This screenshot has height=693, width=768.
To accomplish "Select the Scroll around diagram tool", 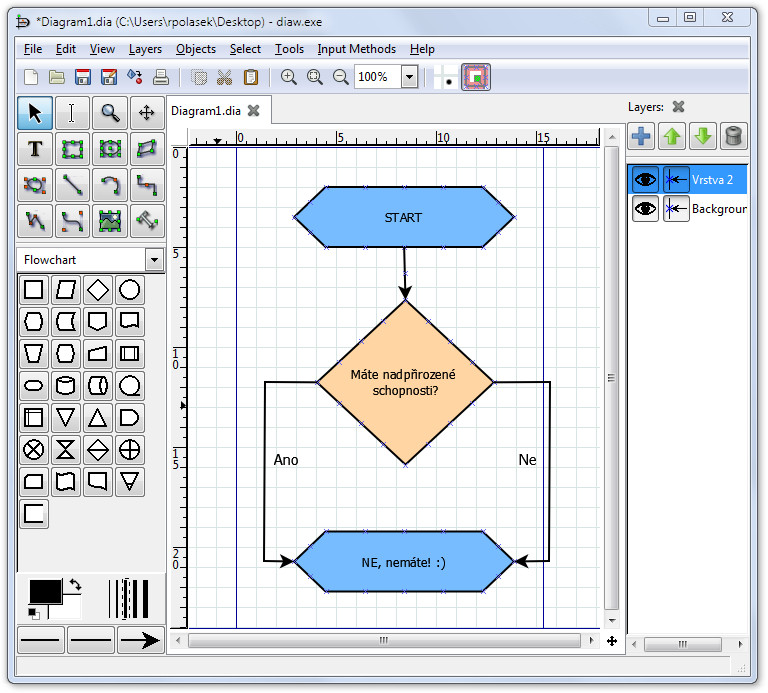I will 147,113.
